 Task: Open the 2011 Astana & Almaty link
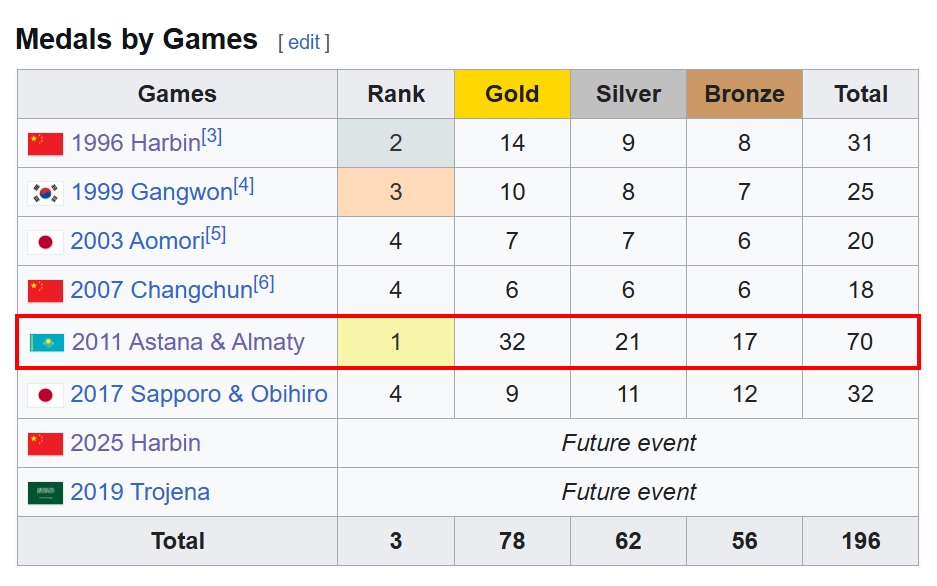(188, 342)
